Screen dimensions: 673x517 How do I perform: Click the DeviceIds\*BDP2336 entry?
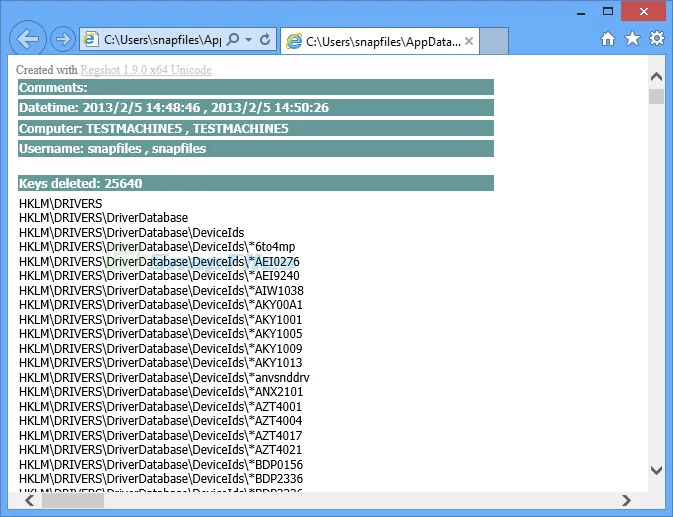point(161,478)
